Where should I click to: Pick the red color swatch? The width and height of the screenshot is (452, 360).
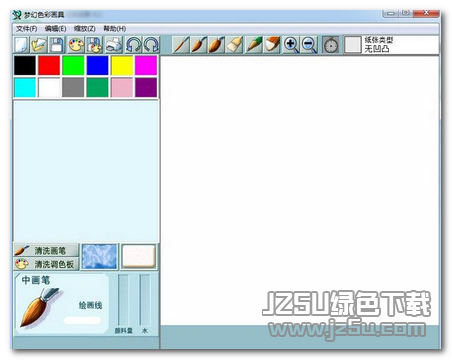point(49,65)
